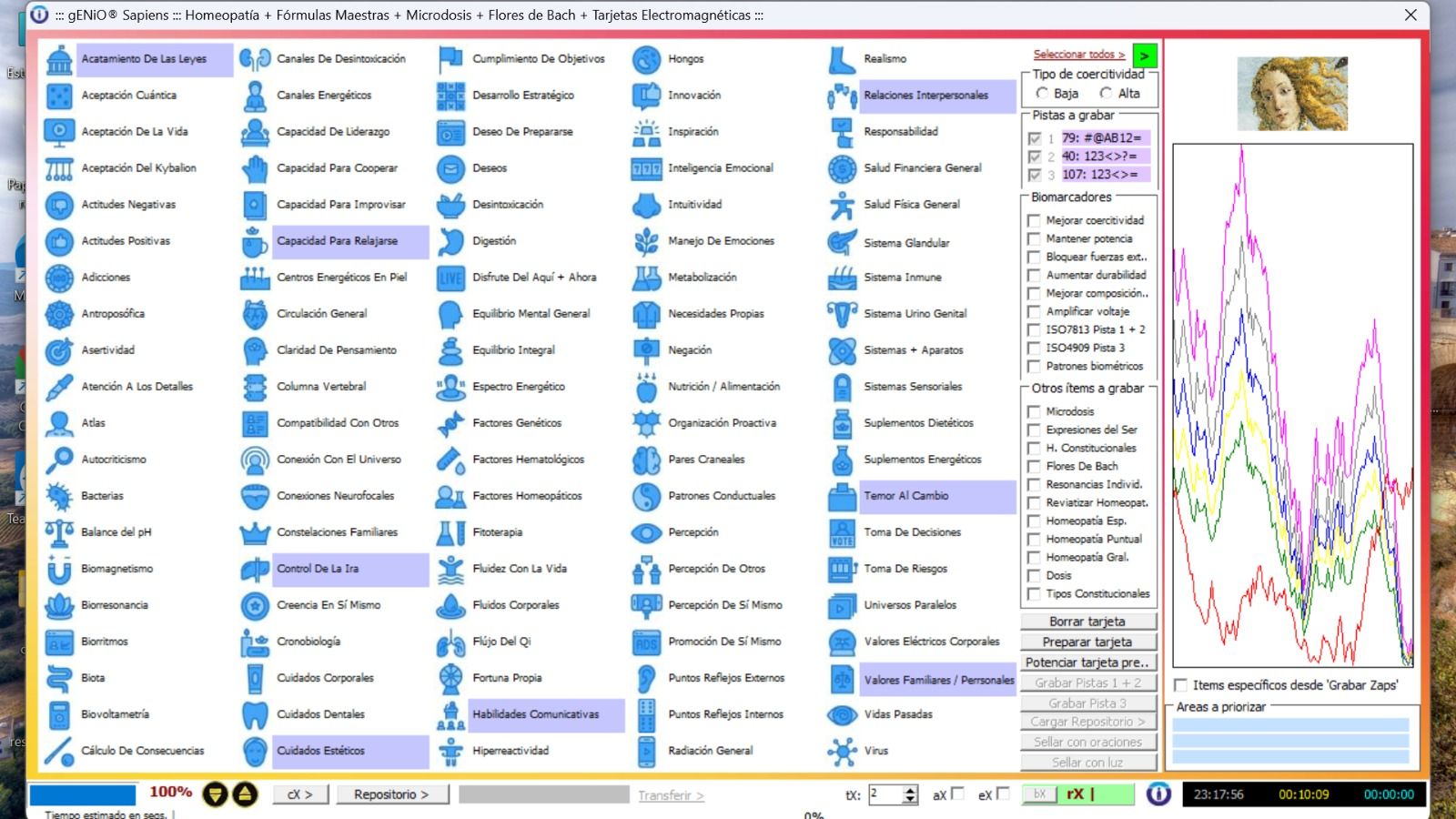Click the Inteligencia Emocional icon
This screenshot has height=819, width=1456.
point(646,168)
